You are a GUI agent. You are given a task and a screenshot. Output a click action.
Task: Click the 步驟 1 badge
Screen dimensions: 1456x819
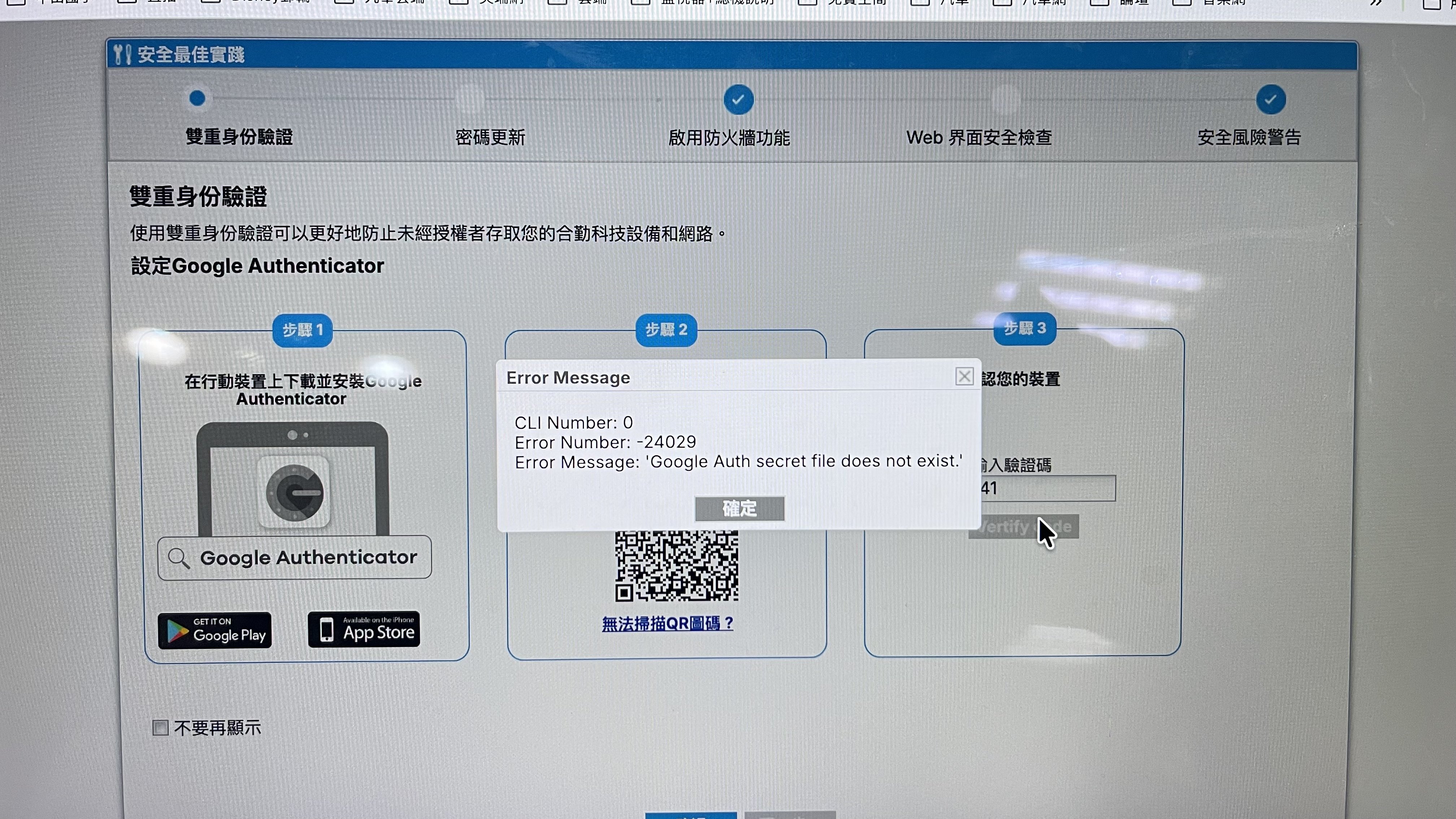(302, 330)
